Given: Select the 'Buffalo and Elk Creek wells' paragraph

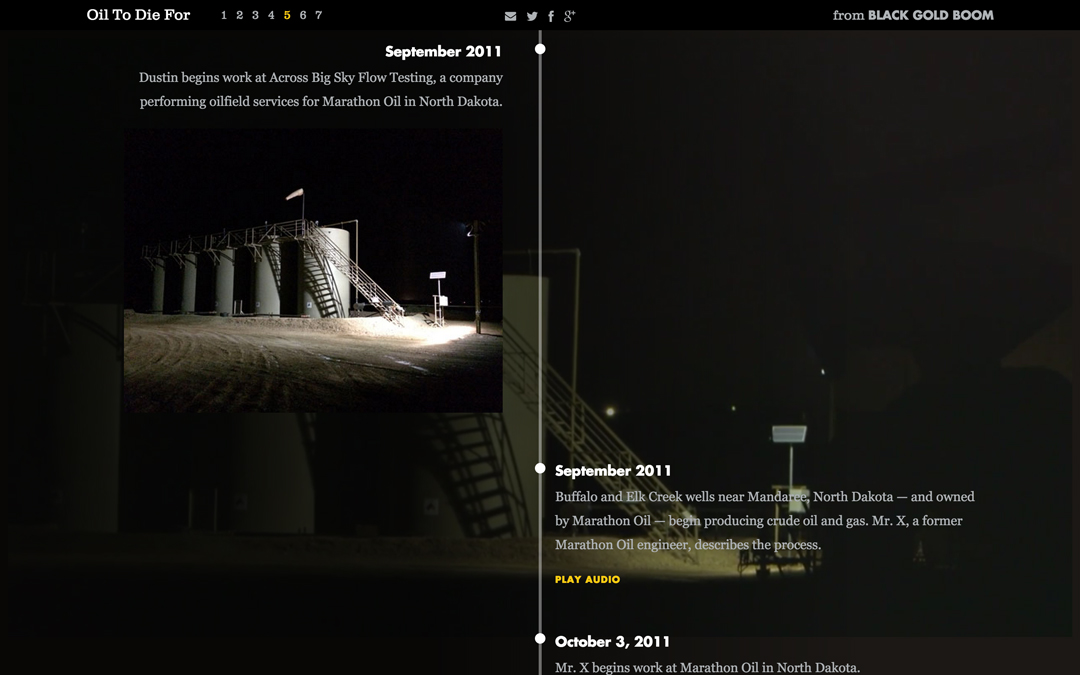Looking at the screenshot, I should point(765,521).
